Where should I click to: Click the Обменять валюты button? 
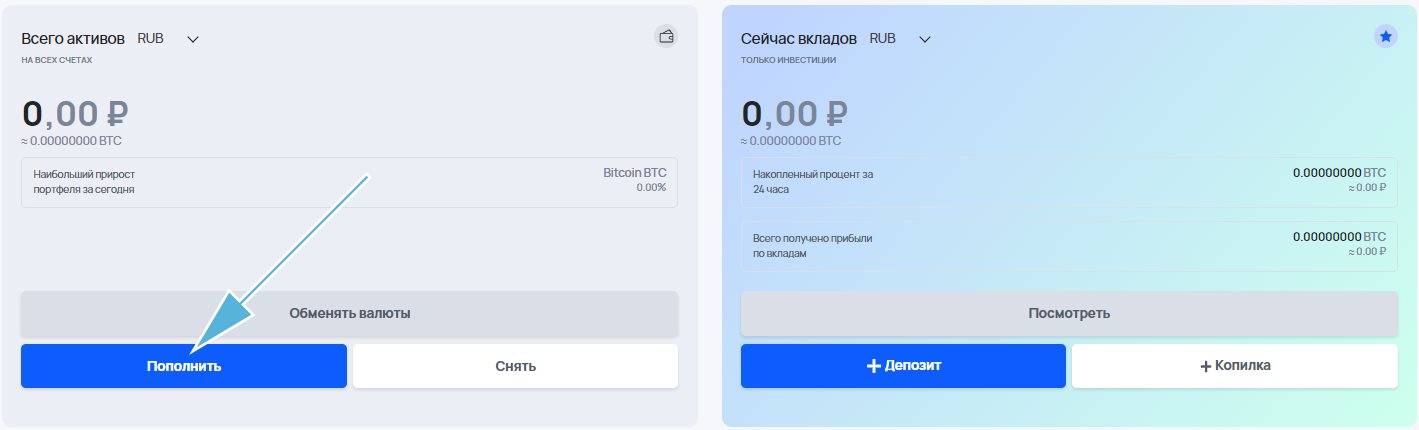[x=350, y=313]
